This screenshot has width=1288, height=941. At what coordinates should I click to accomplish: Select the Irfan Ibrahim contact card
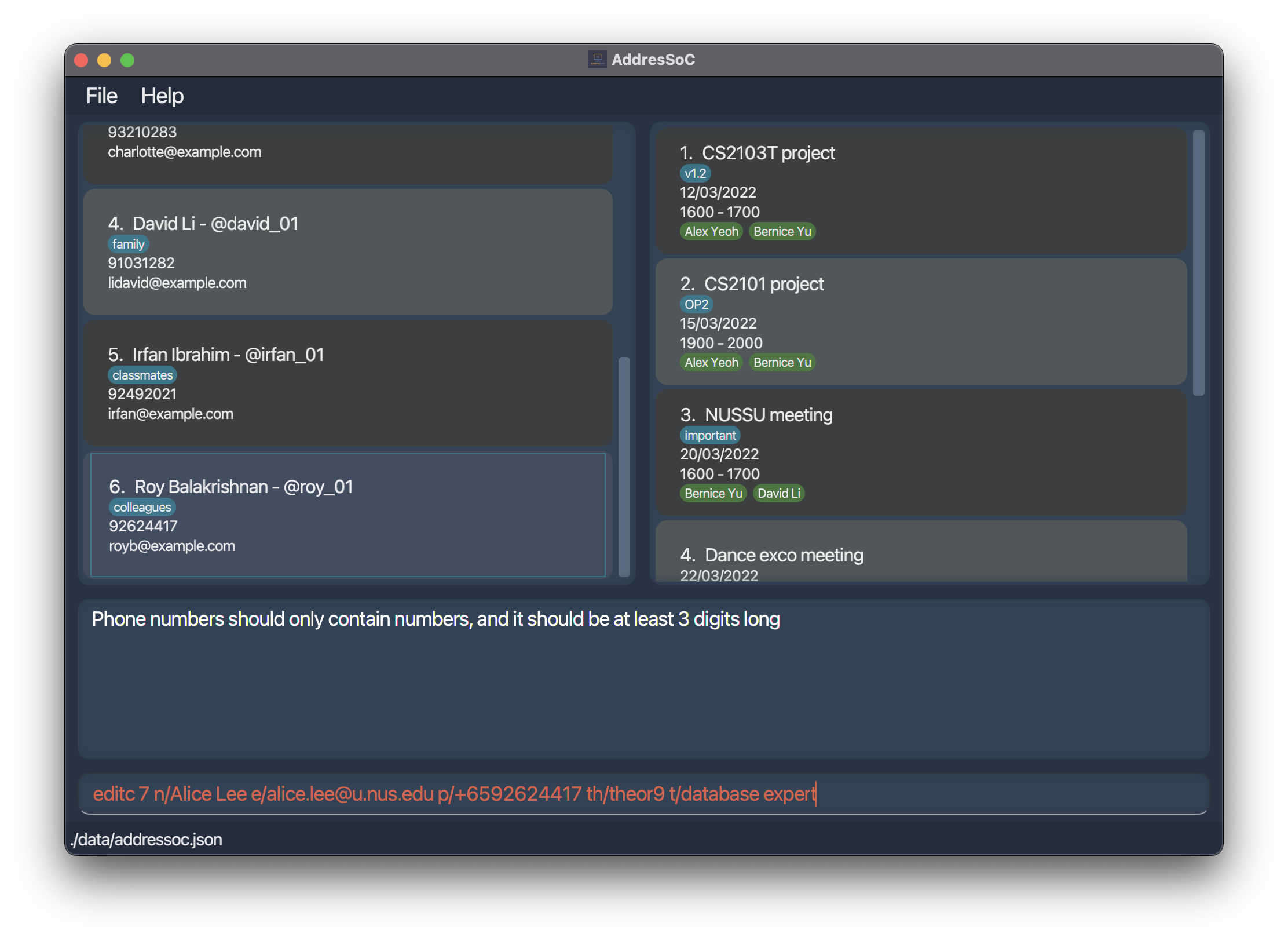point(347,384)
